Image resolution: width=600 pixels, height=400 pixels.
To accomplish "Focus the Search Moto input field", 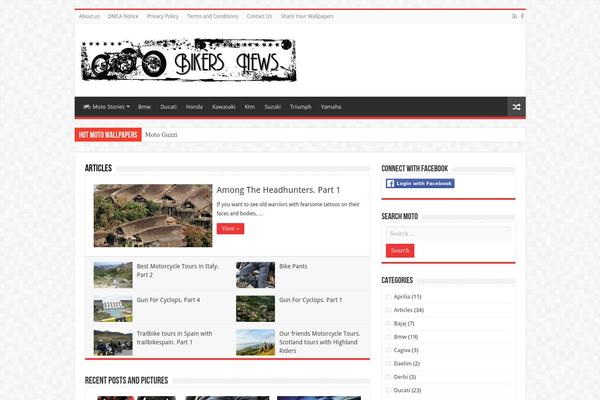I will (x=448, y=233).
